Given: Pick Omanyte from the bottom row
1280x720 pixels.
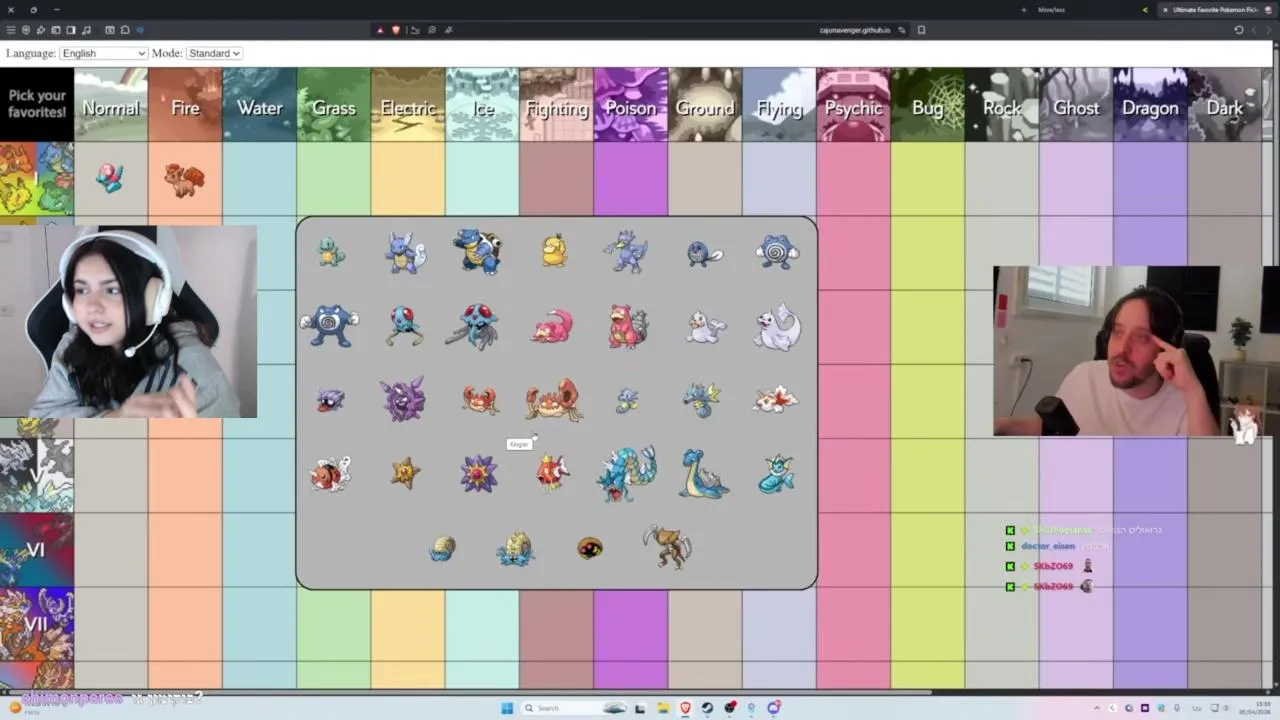Looking at the screenshot, I should click(442, 548).
